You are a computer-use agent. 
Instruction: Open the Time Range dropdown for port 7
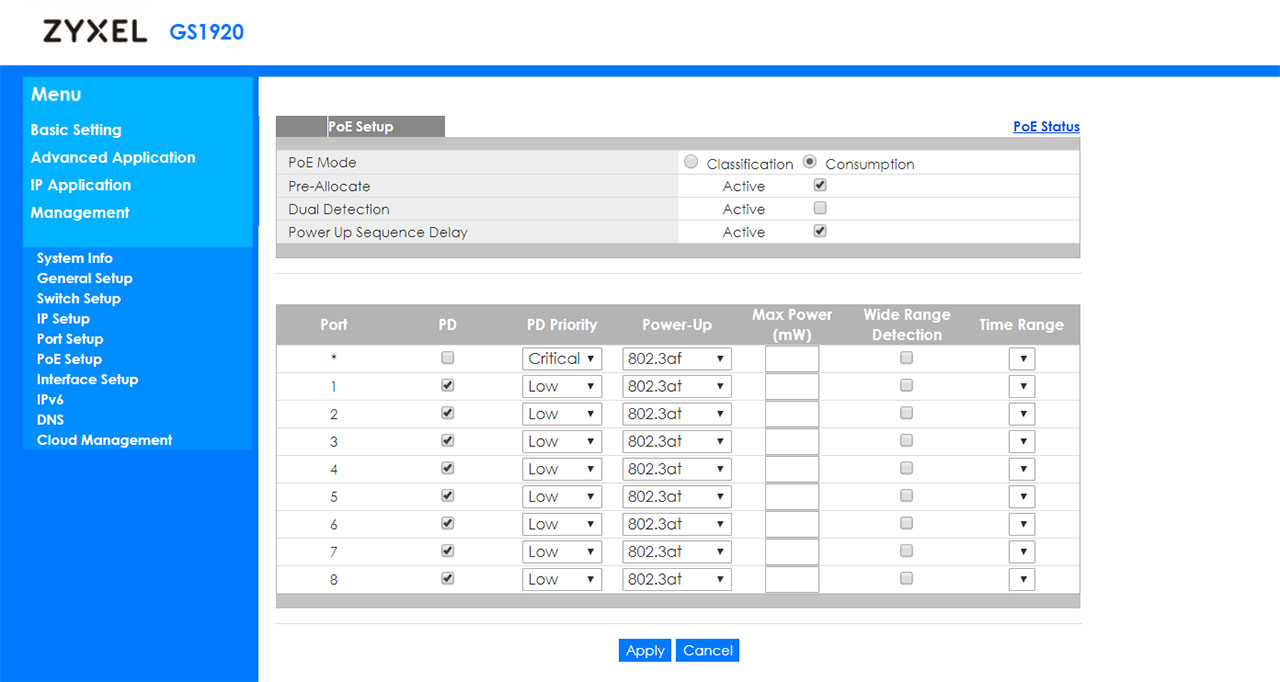point(1021,552)
